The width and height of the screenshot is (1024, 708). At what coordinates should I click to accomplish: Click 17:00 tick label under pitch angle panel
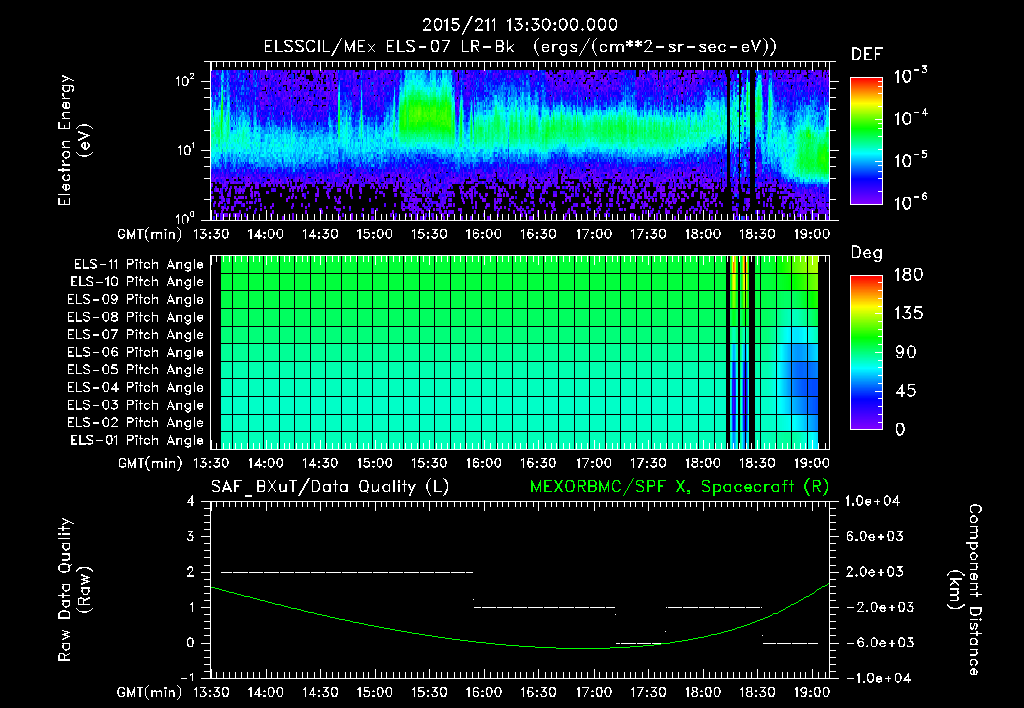coord(593,463)
